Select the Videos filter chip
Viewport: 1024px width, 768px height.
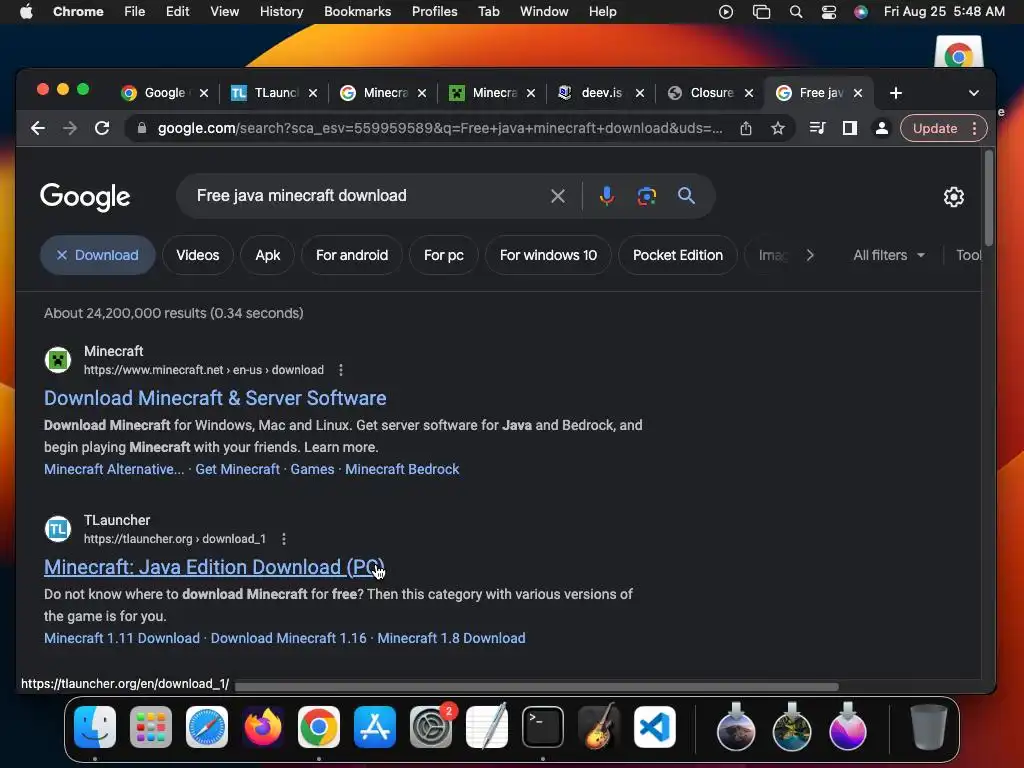pos(198,255)
